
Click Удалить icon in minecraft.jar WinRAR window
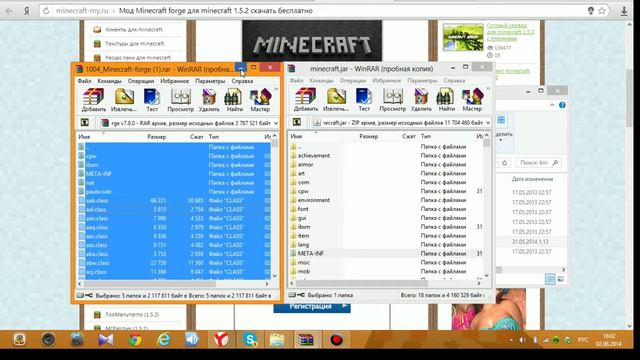421,100
